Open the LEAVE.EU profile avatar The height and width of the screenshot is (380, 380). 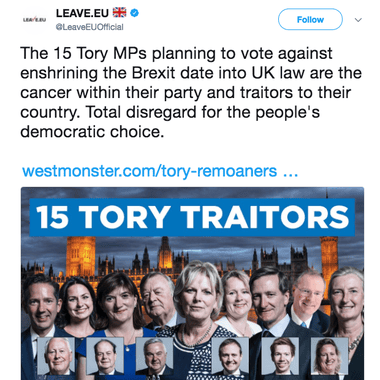(34, 20)
